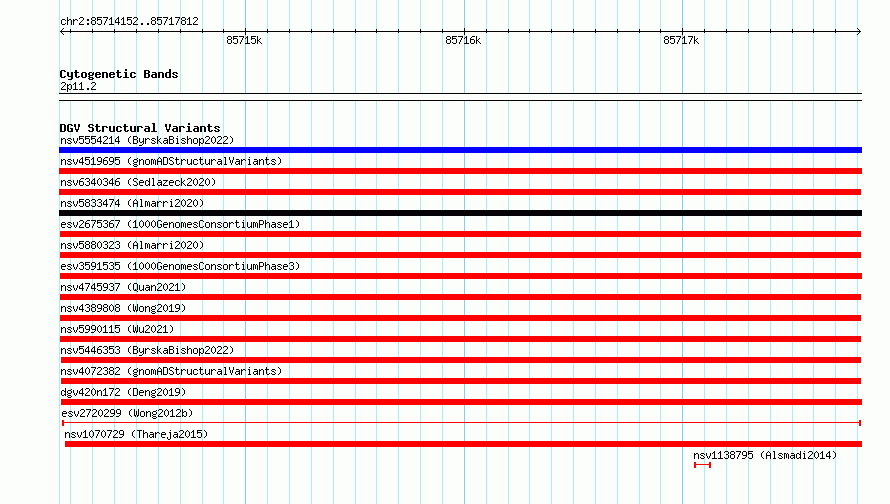
Task: Select the red bar under nsv5990115
Action: point(460,339)
